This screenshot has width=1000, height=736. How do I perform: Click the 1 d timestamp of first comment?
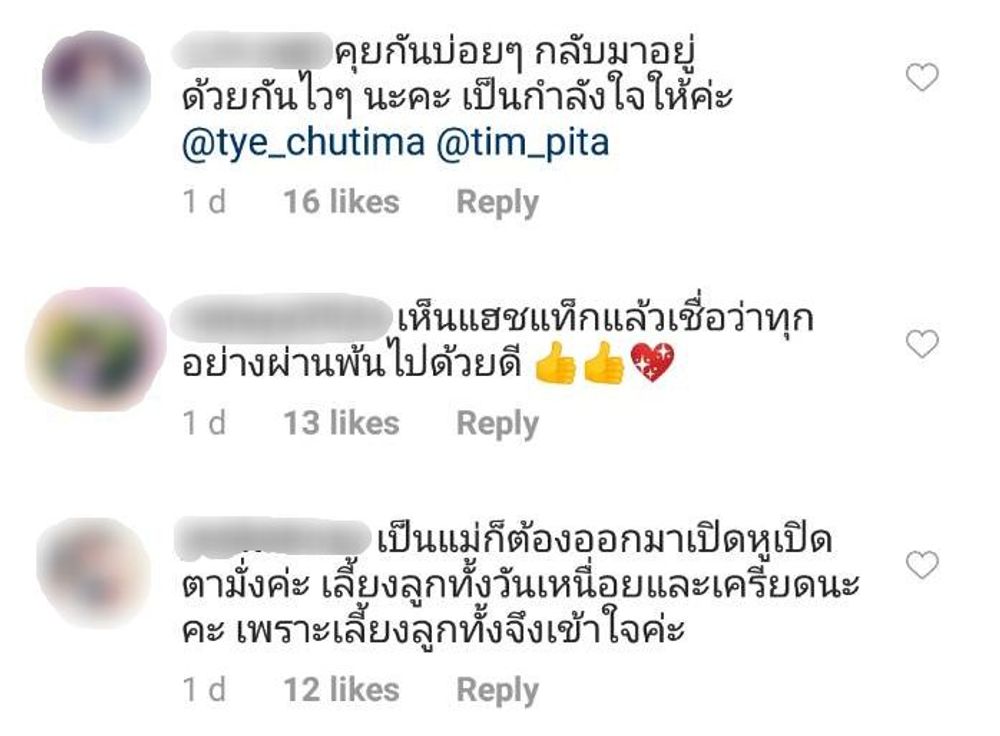coord(204,202)
